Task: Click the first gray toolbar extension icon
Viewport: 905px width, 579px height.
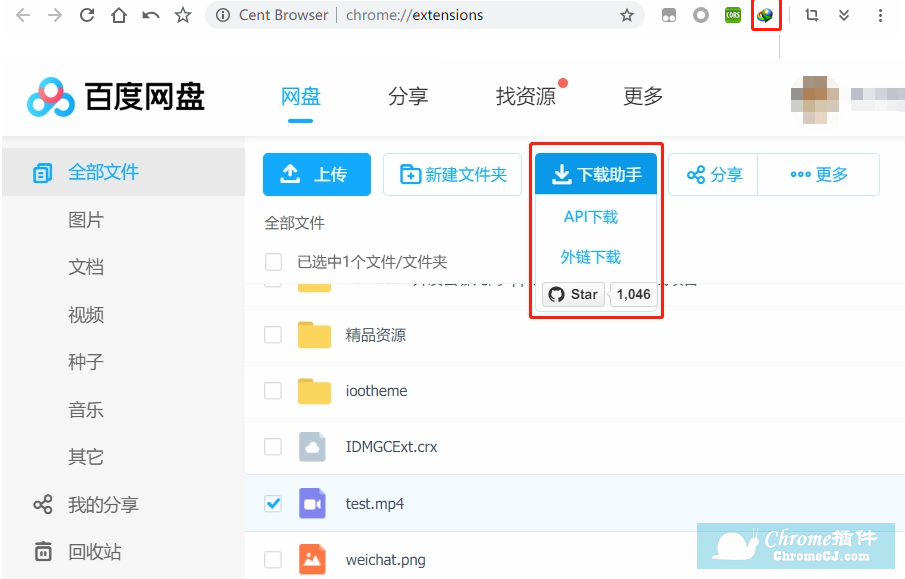Action: point(669,15)
